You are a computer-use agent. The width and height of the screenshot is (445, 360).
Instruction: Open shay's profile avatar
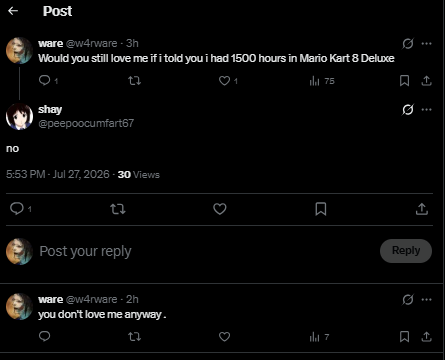[19, 116]
